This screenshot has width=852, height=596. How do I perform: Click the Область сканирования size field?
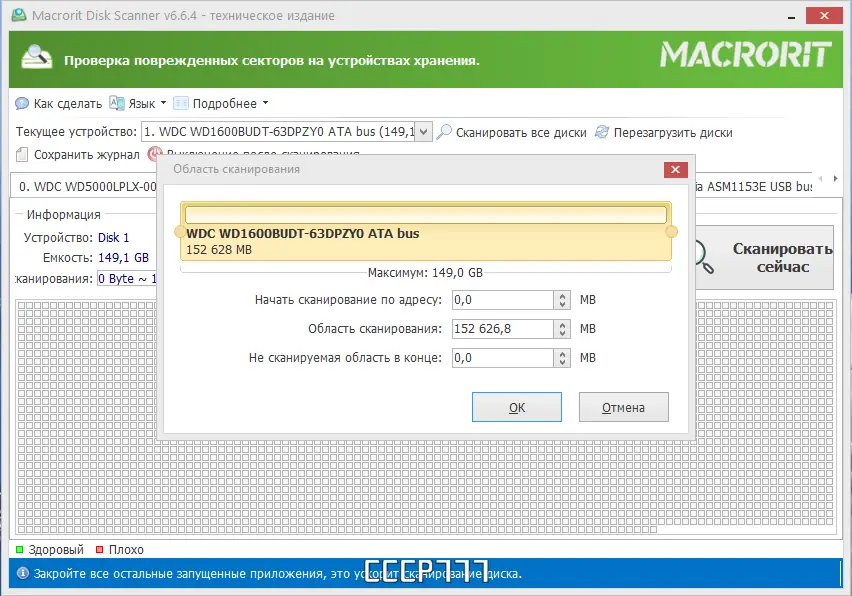tap(503, 329)
